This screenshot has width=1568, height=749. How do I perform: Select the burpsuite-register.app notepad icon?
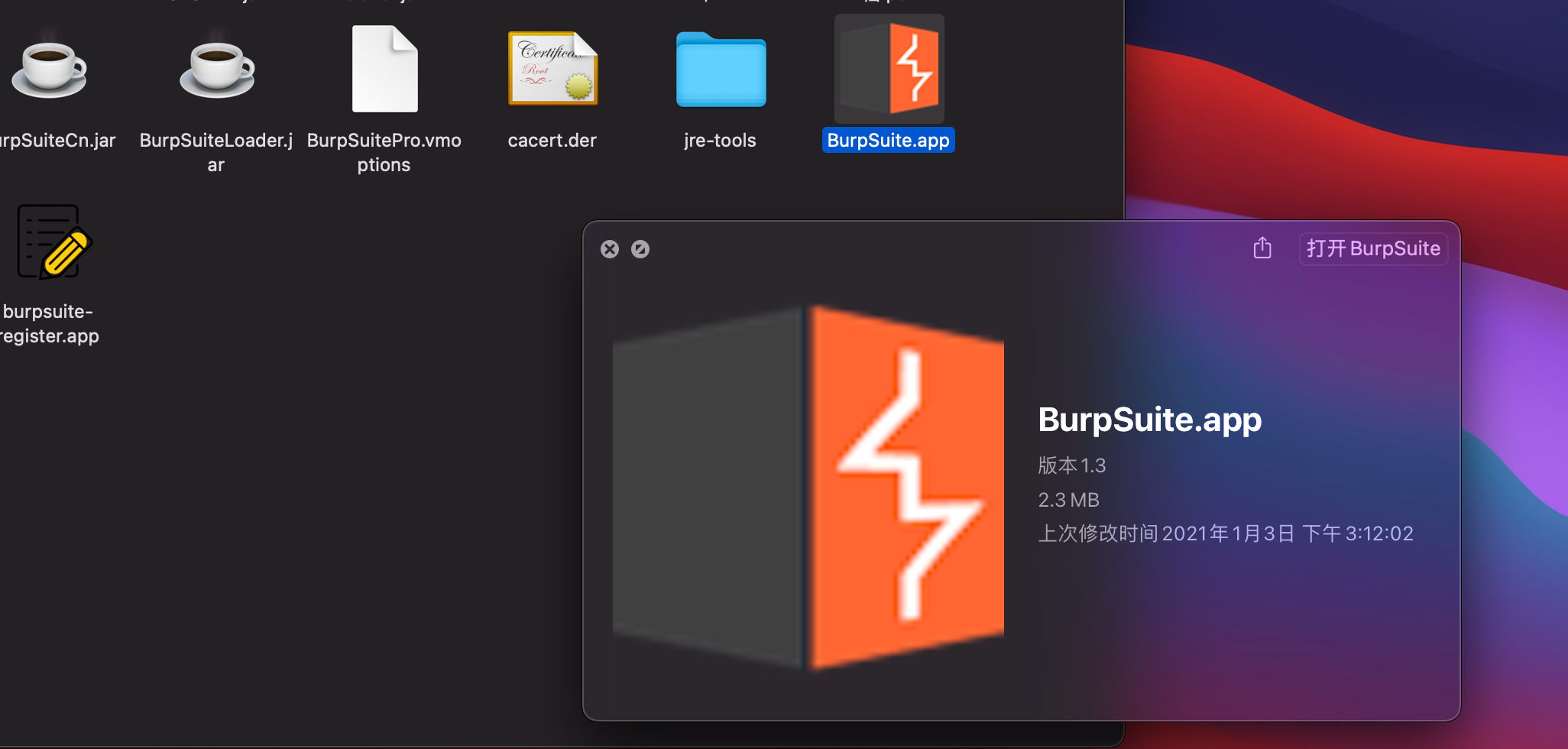53,242
